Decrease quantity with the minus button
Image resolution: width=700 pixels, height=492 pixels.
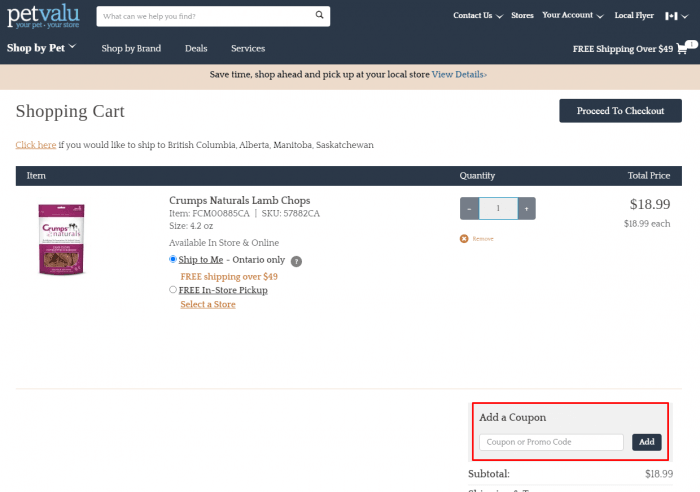point(469,208)
